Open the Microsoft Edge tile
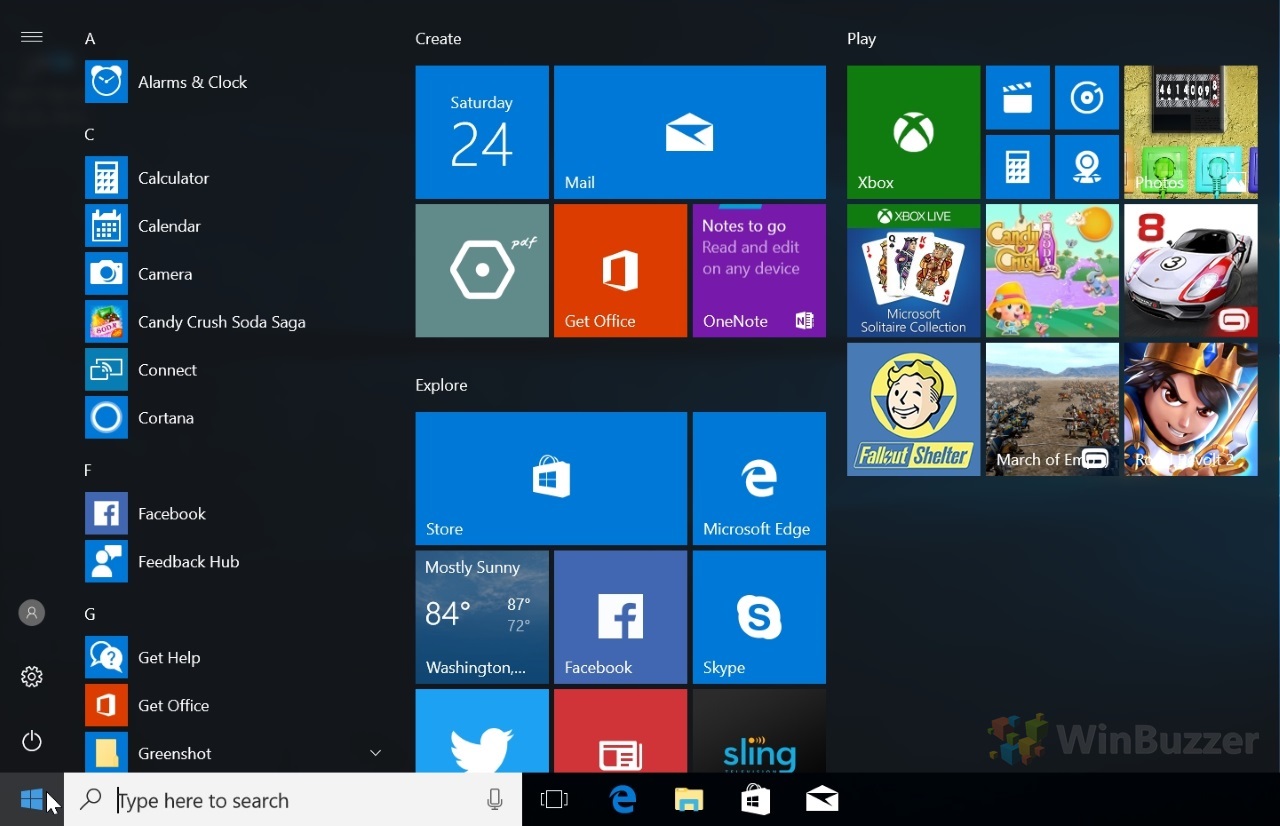The image size is (1280, 826). 759,478
